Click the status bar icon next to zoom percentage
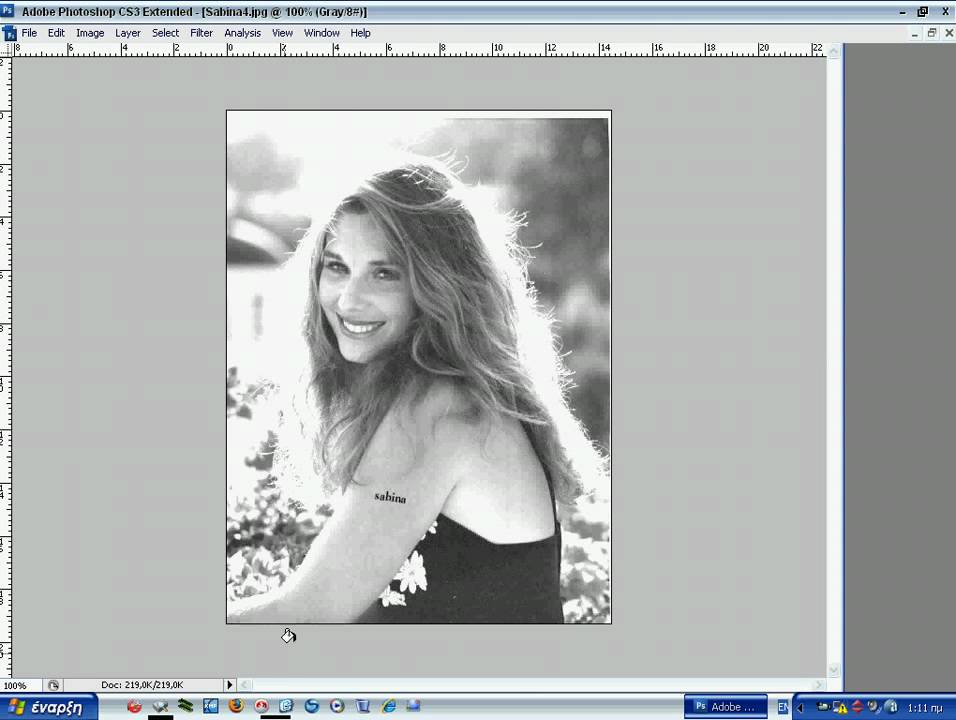Screen dimensions: 956x720 pyautogui.click(x=53, y=685)
